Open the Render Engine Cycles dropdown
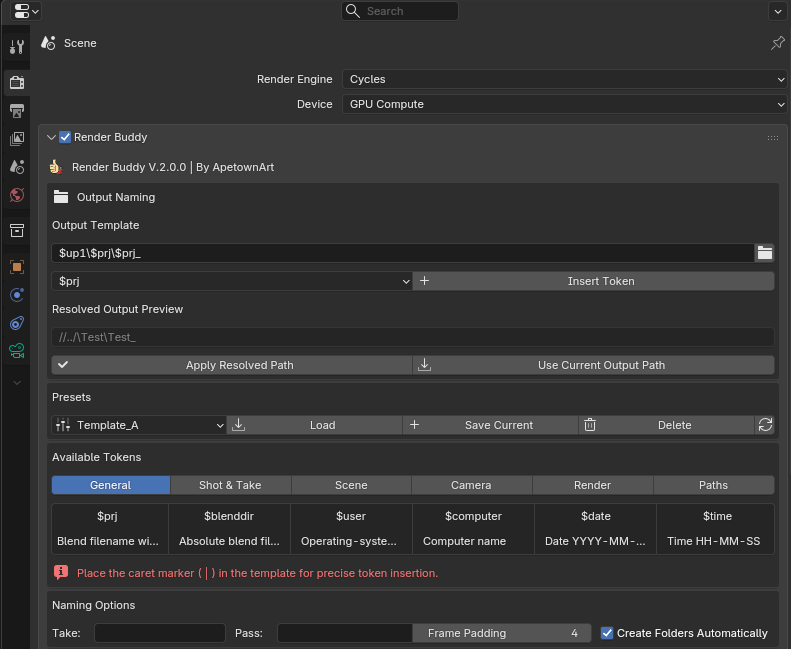This screenshot has height=649, width=791. pyautogui.click(x=564, y=79)
